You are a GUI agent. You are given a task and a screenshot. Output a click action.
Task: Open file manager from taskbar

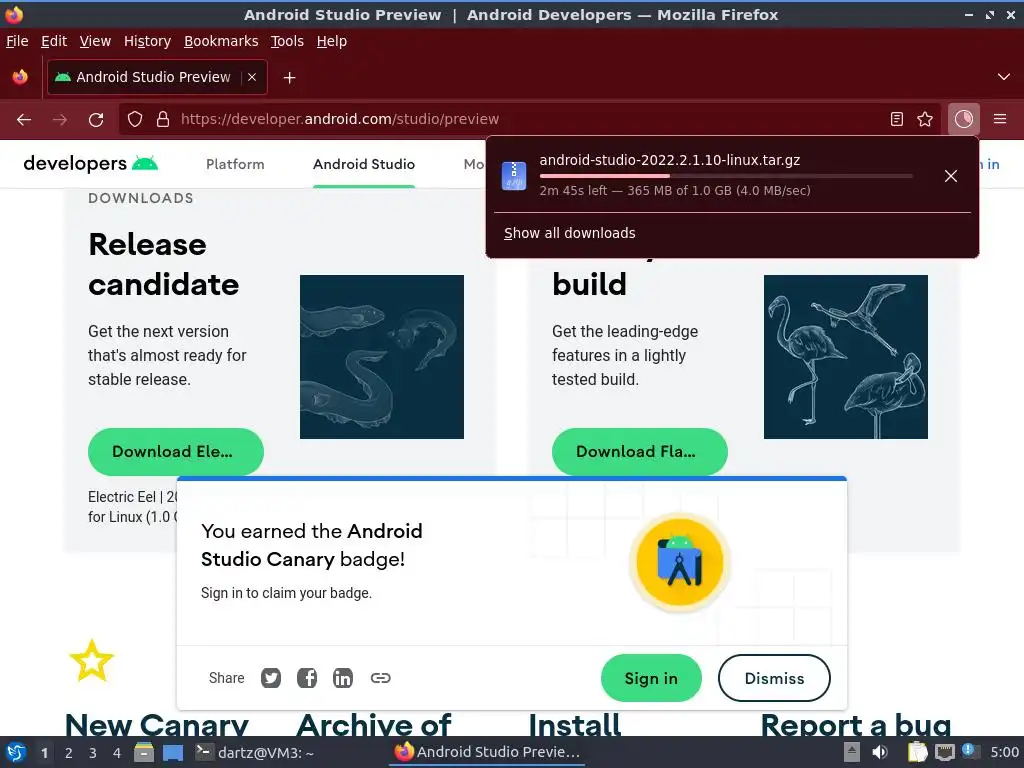pyautogui.click(x=144, y=752)
